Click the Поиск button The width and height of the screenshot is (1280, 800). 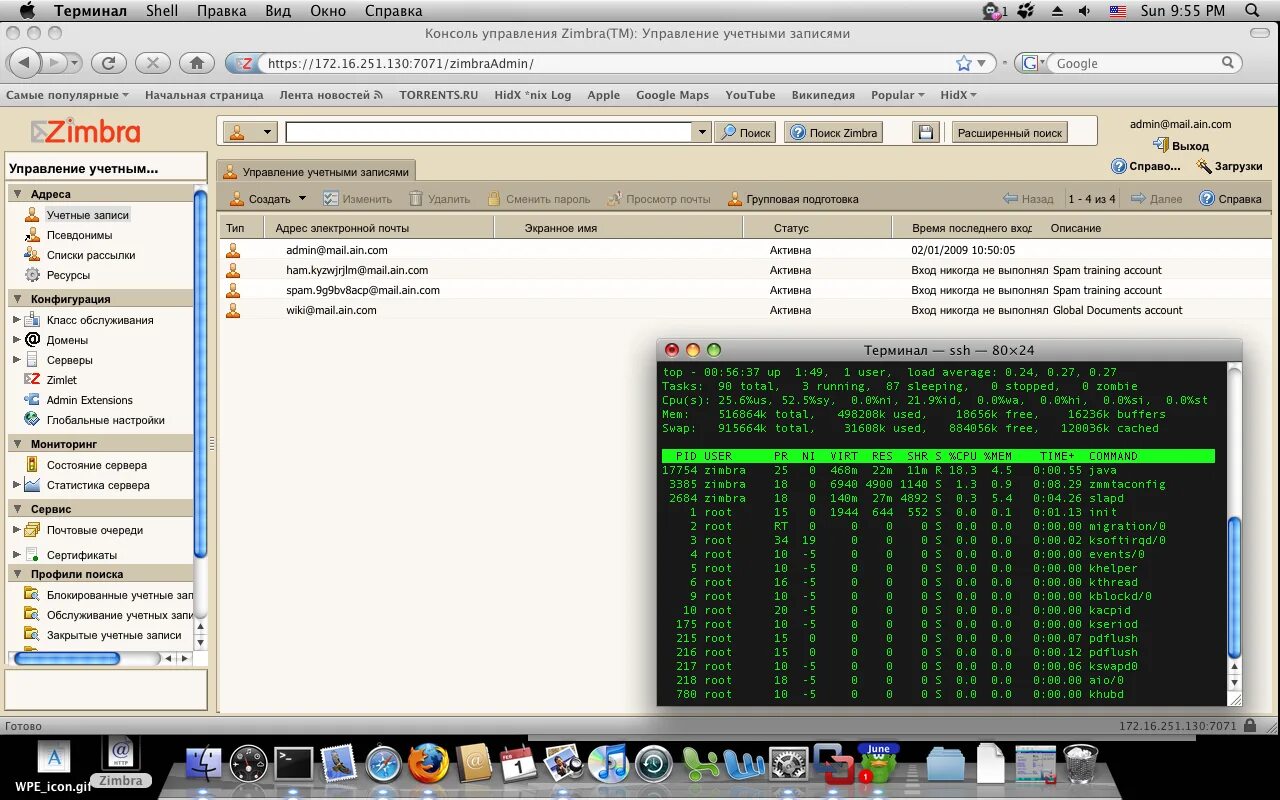[x=745, y=132]
